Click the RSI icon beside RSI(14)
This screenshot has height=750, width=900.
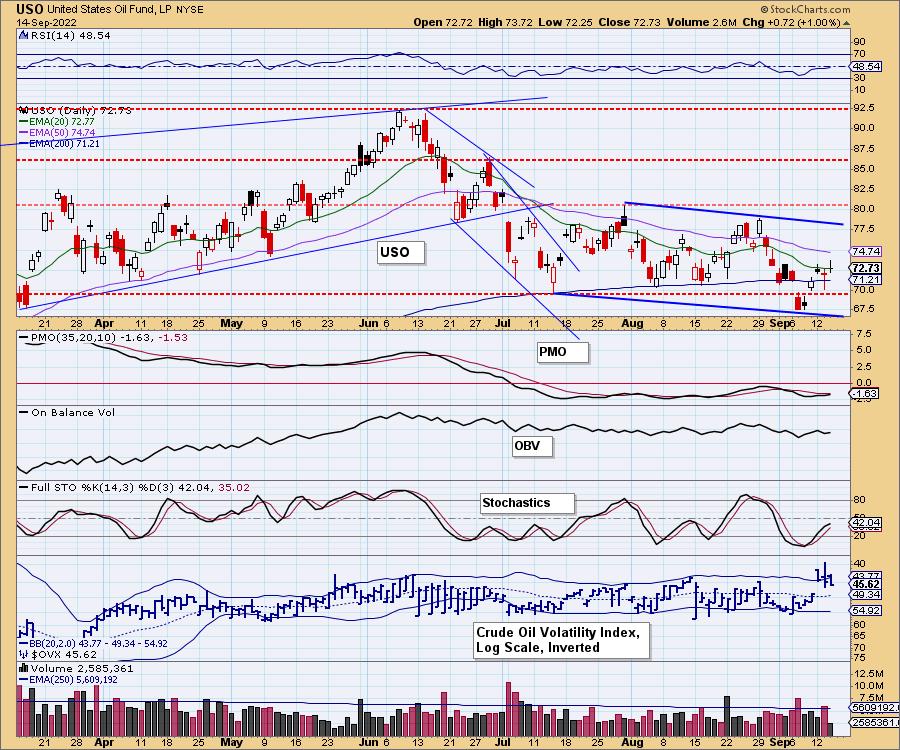click(23, 35)
